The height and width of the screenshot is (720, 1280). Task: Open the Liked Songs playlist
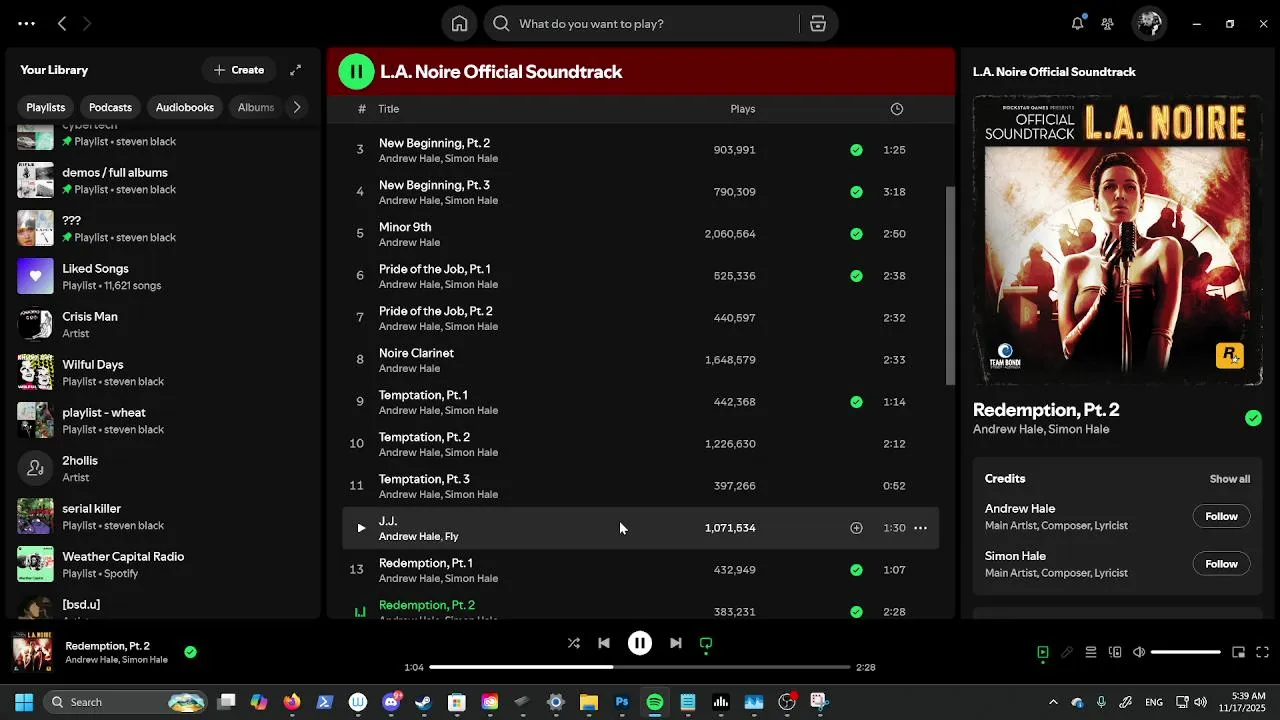tap(164, 276)
